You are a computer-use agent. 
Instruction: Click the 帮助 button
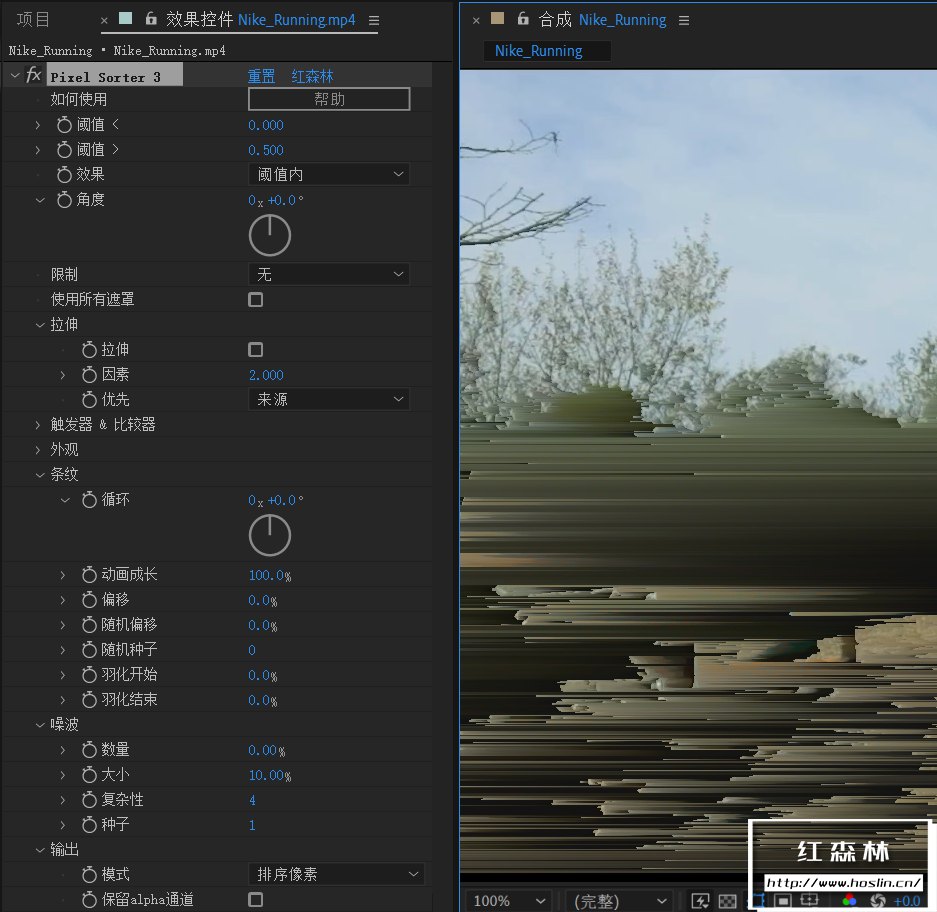tap(329, 99)
